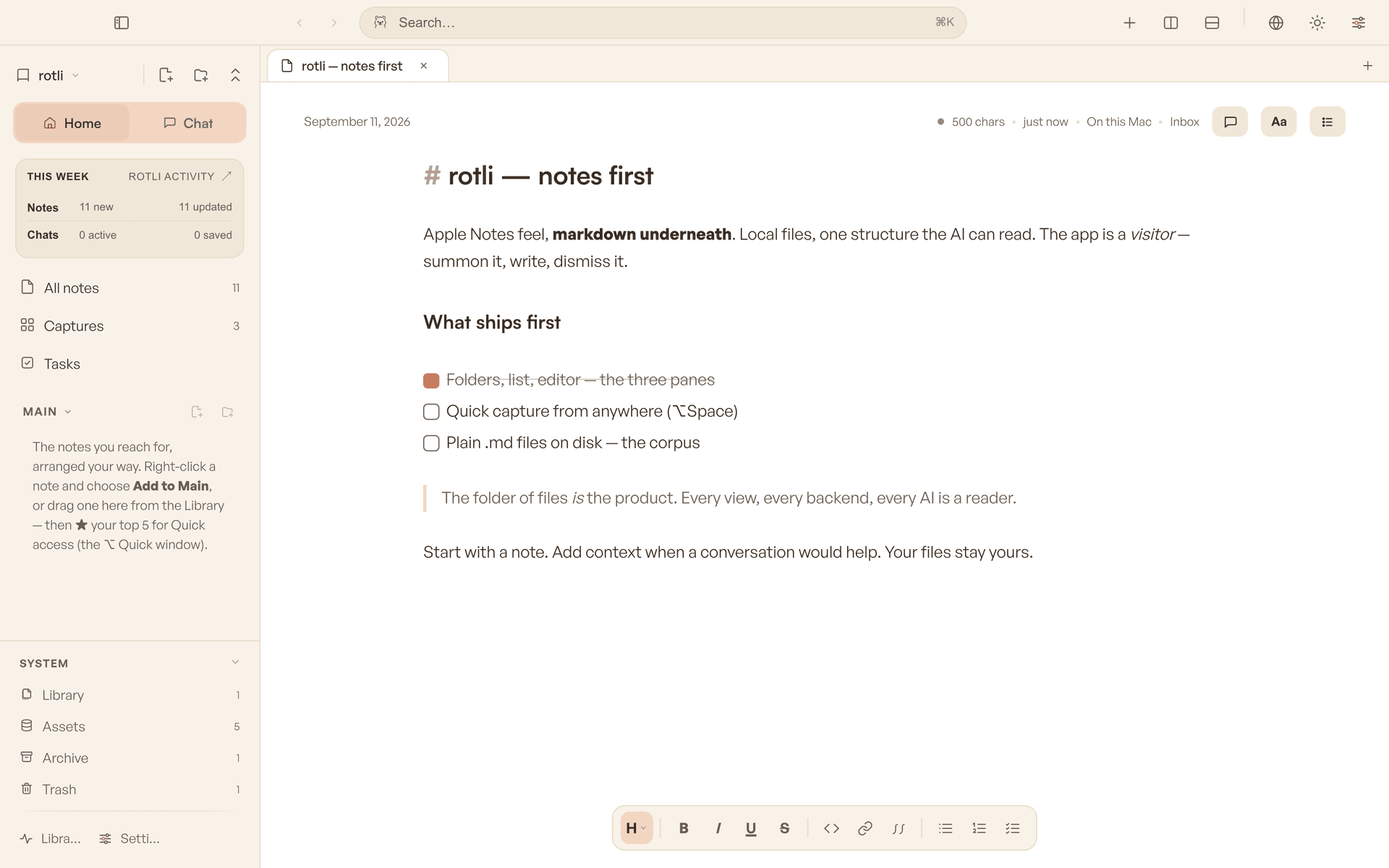
Task: Click the Library activity button in sidebar footer
Action: [51, 839]
